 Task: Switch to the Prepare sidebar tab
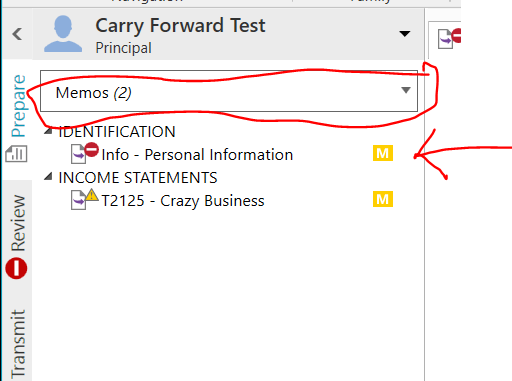tap(18, 106)
